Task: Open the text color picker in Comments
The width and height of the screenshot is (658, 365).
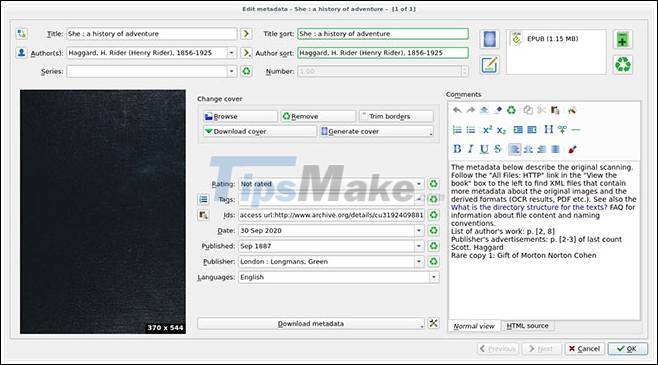Action: pyautogui.click(x=572, y=149)
